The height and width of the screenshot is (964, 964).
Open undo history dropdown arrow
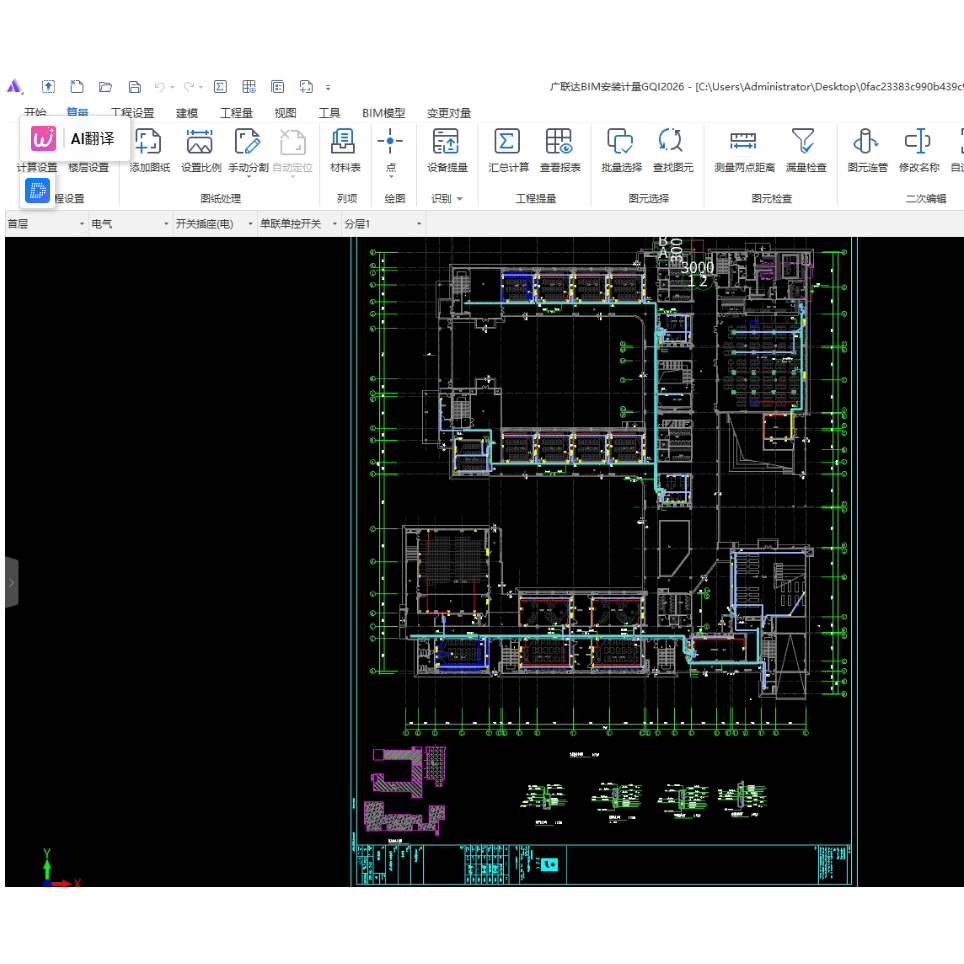pos(172,87)
